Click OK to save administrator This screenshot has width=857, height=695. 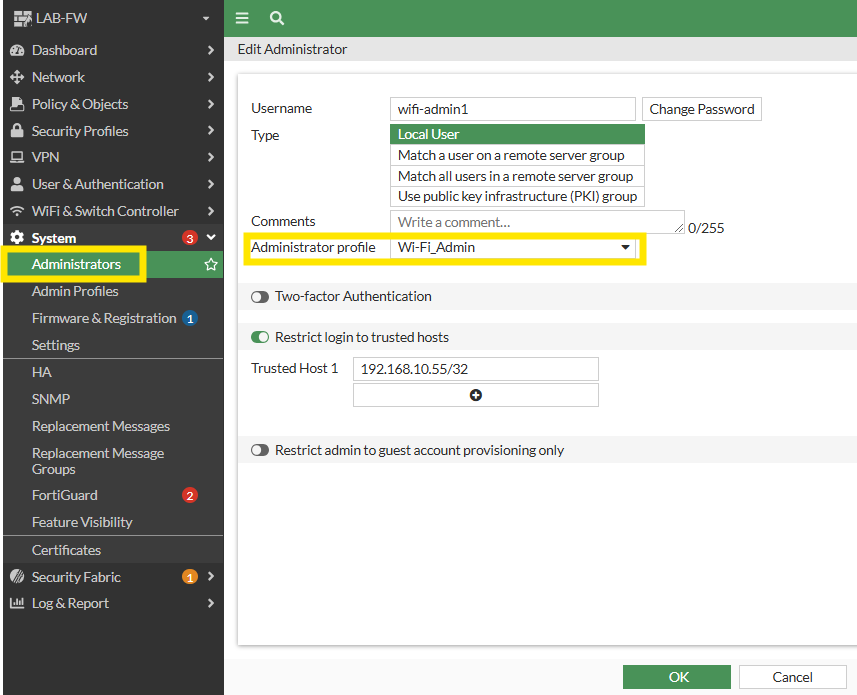tap(677, 677)
